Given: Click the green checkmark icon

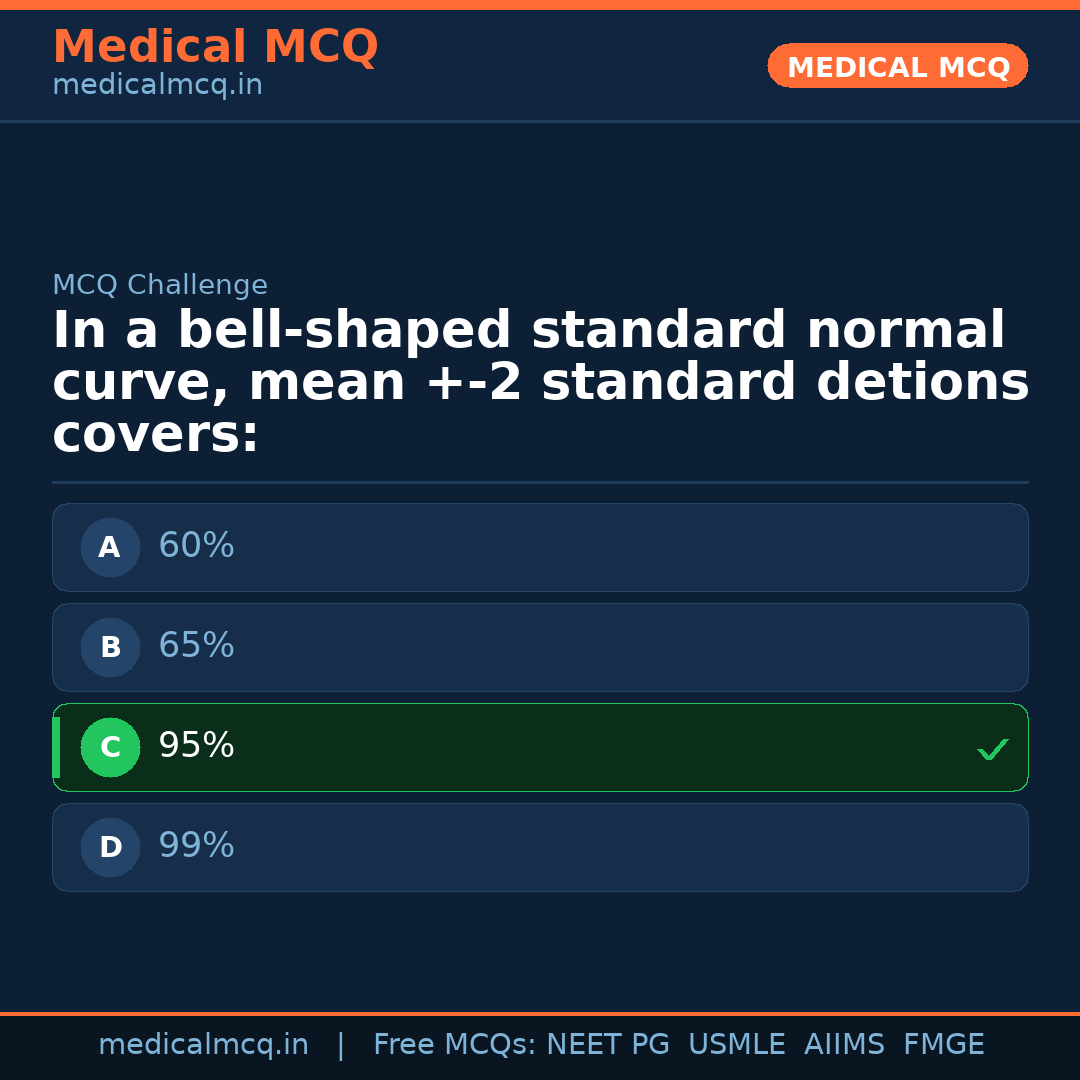Looking at the screenshot, I should (992, 749).
